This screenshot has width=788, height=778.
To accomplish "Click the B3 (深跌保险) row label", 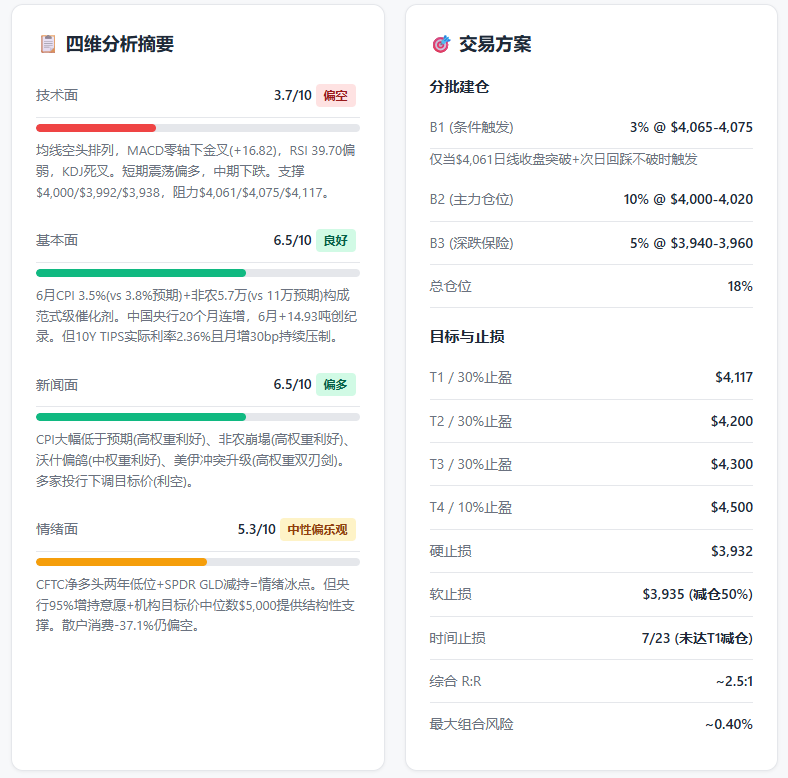I will (471, 243).
